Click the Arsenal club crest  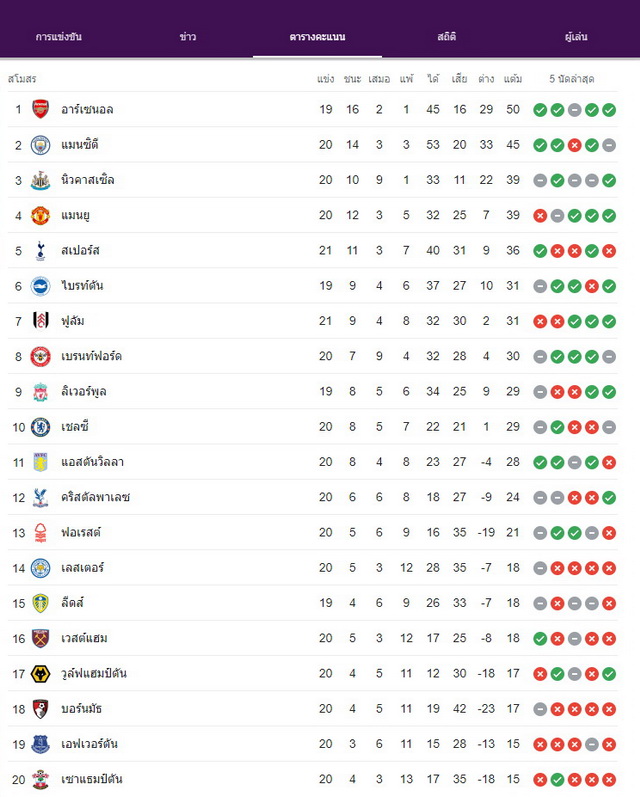(40, 109)
